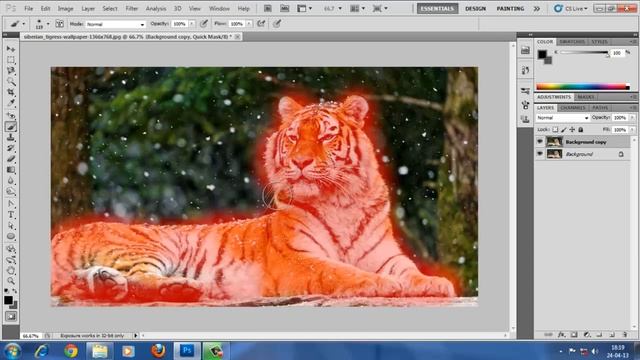Toggle lock all
Image resolution: width=640 pixels, height=360 pixels.
pos(580,129)
